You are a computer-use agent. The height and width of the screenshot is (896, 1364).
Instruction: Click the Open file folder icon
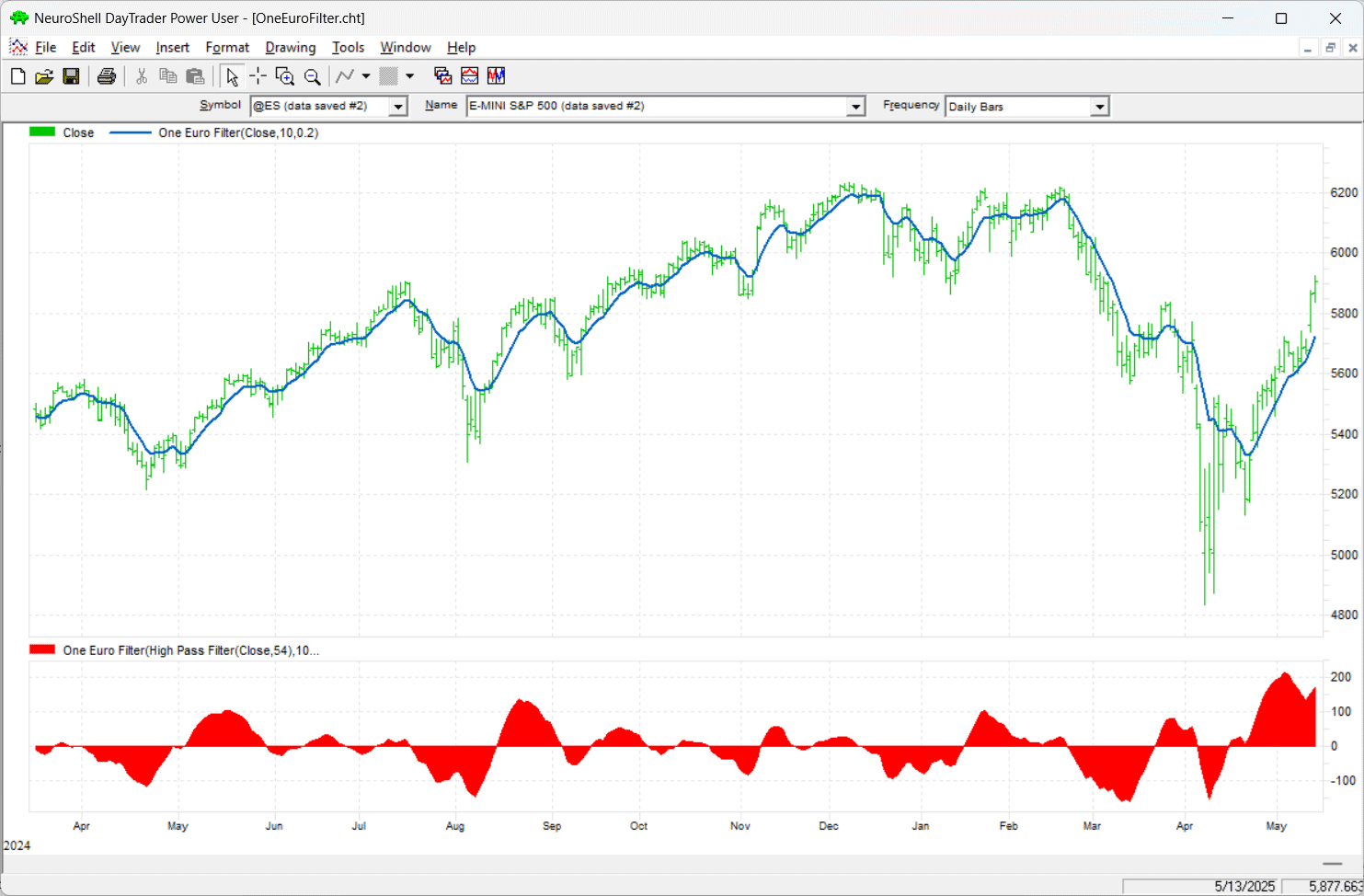tap(43, 76)
